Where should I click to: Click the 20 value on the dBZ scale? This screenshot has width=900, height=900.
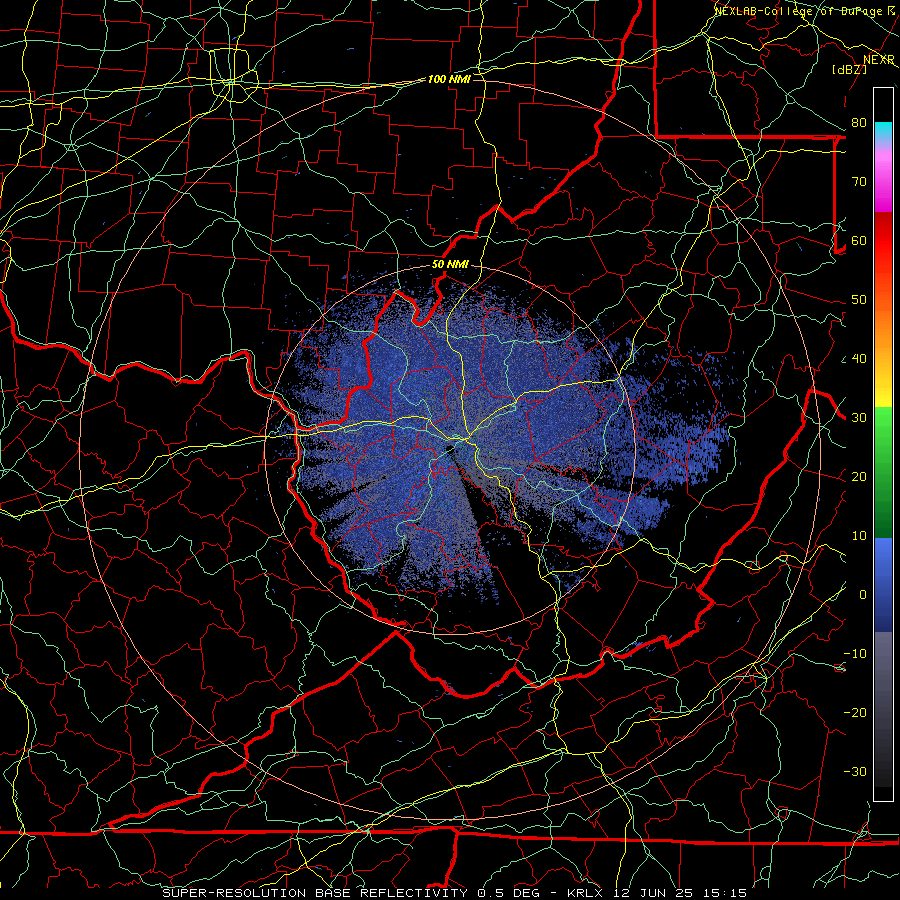(859, 477)
